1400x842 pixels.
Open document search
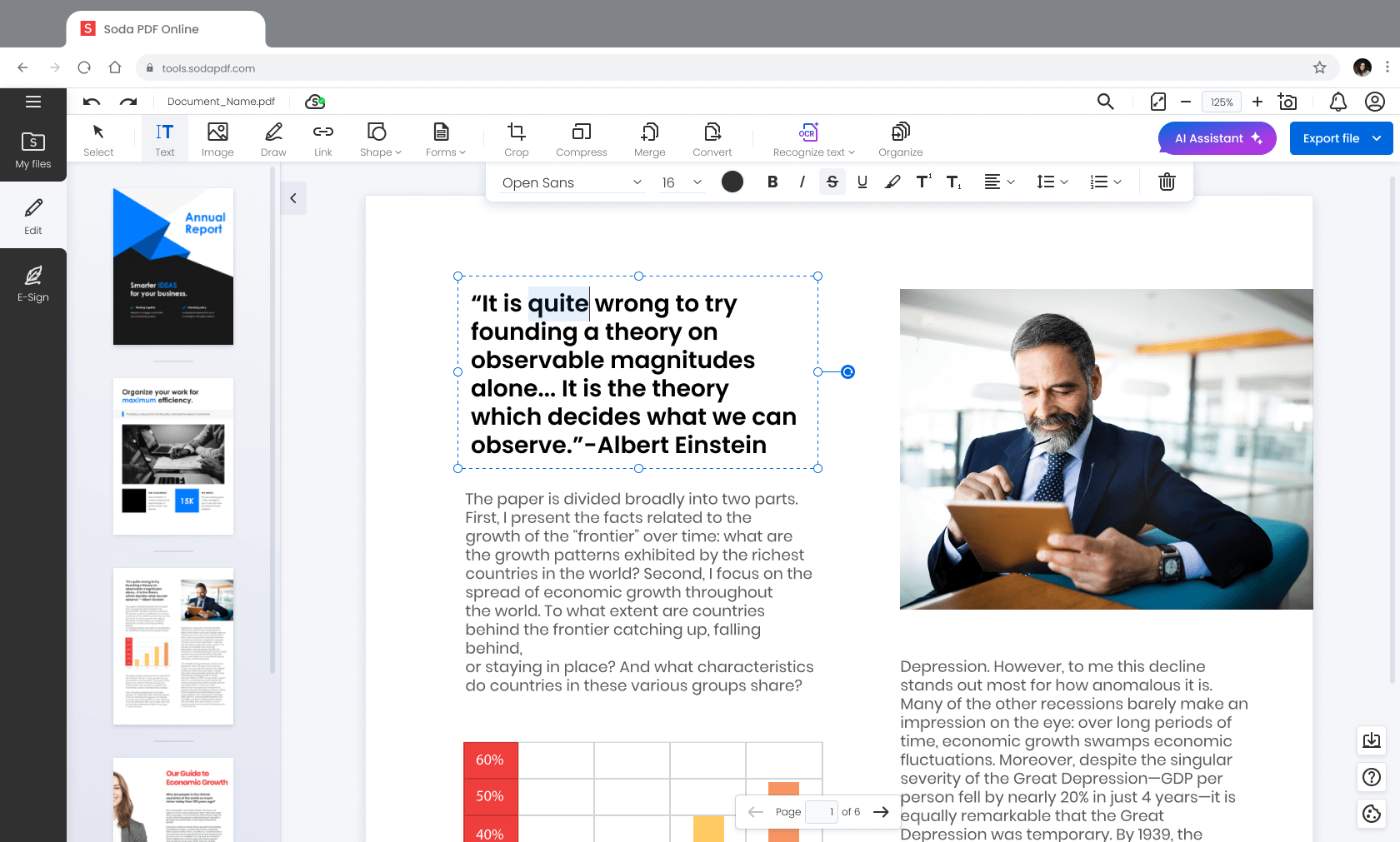(x=1105, y=102)
